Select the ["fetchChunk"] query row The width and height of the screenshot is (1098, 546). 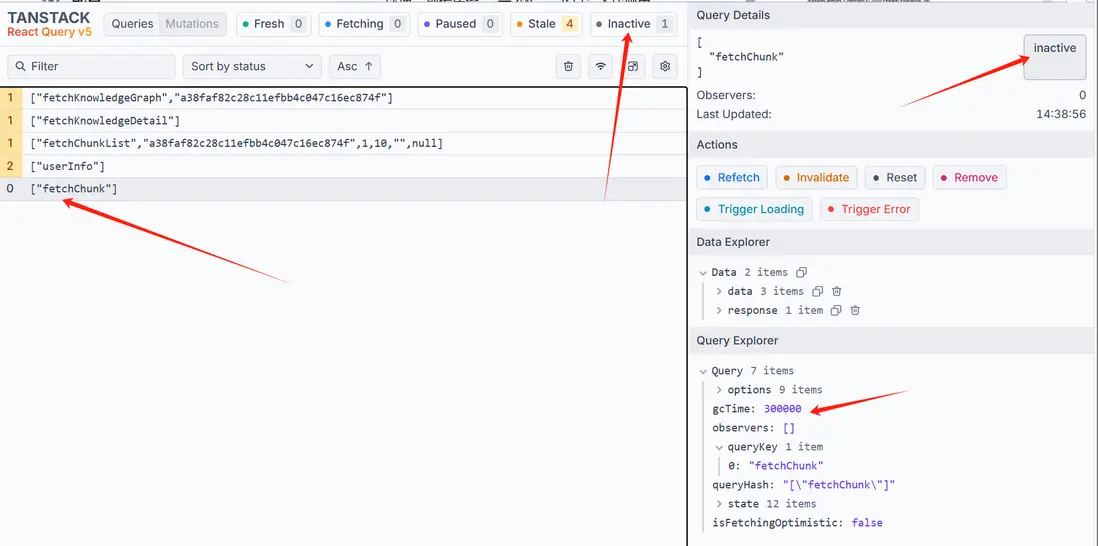343,189
